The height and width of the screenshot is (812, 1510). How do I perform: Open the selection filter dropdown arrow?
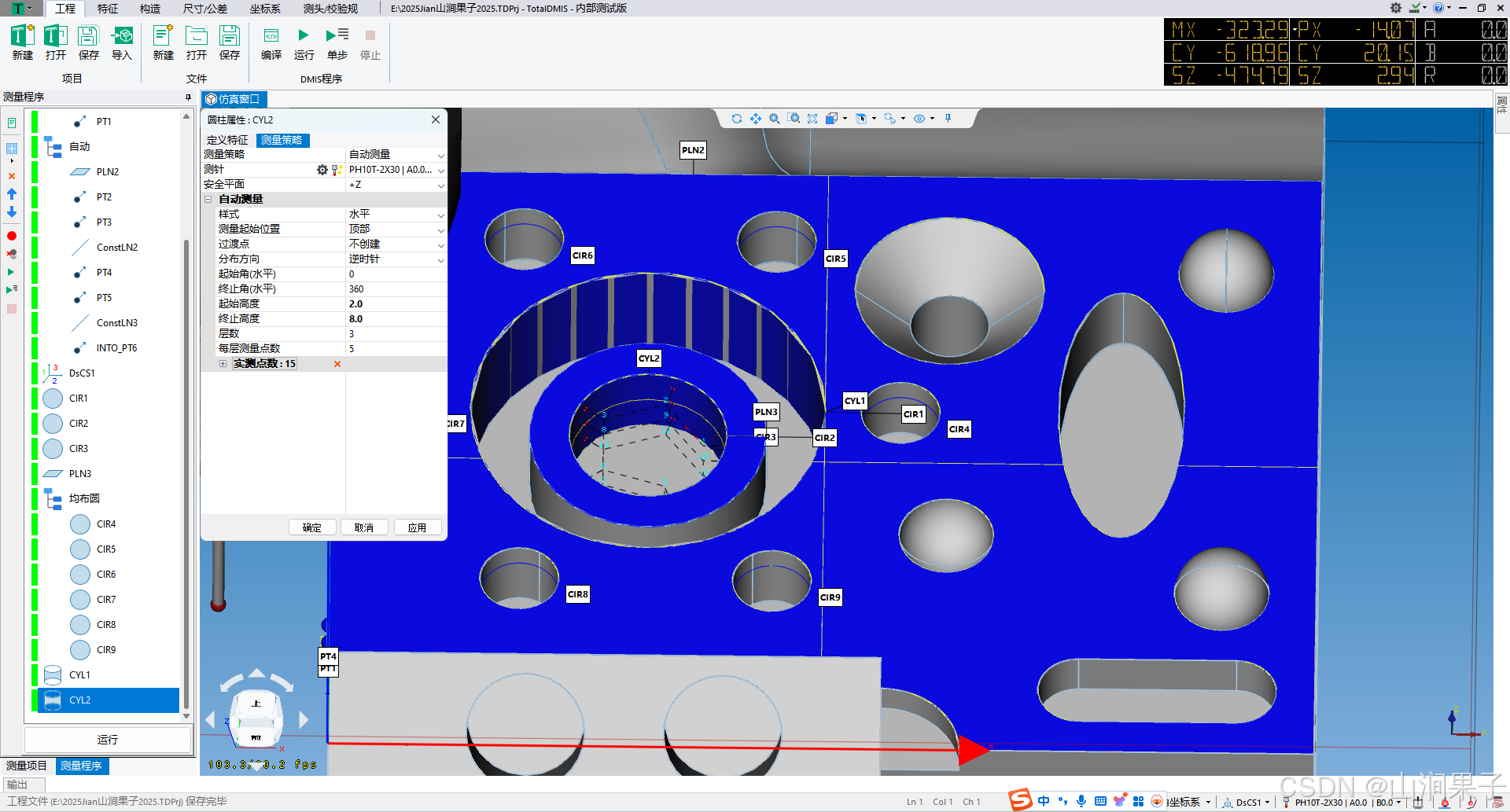(x=904, y=119)
